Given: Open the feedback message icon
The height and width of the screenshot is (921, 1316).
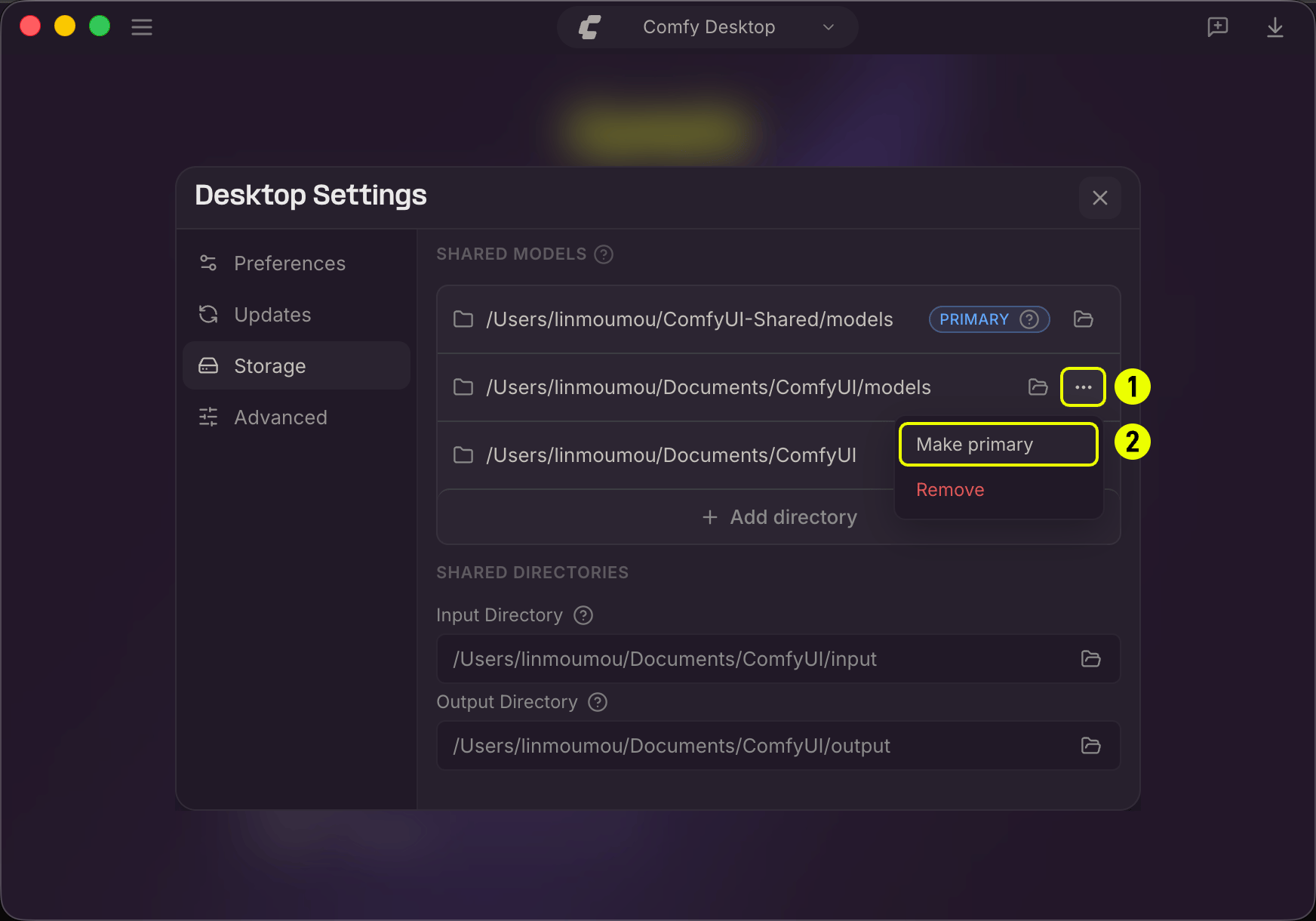Looking at the screenshot, I should [1217, 27].
